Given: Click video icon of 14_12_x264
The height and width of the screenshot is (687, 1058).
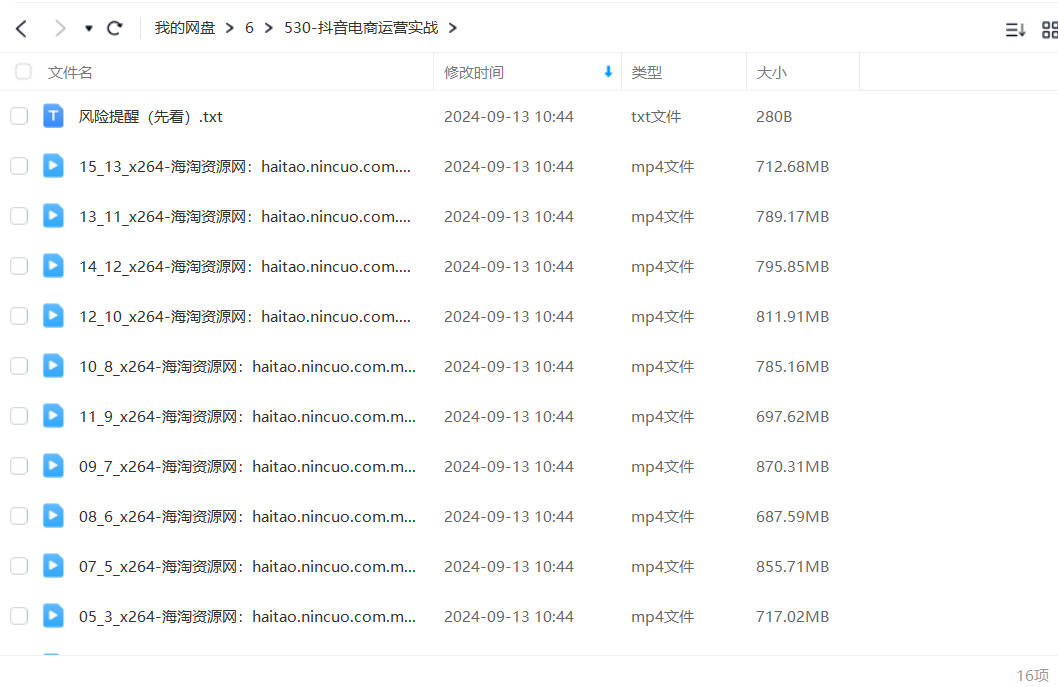Looking at the screenshot, I should click(x=53, y=266).
